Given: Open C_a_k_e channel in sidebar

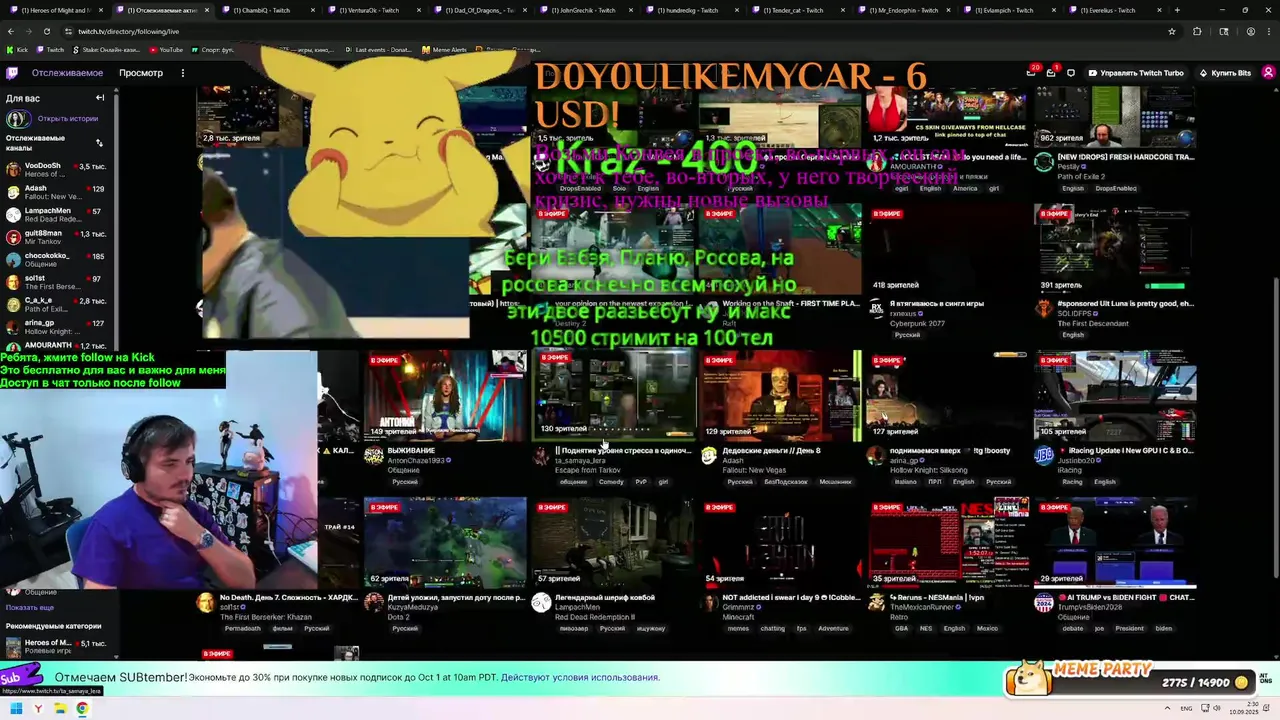Looking at the screenshot, I should (56, 305).
